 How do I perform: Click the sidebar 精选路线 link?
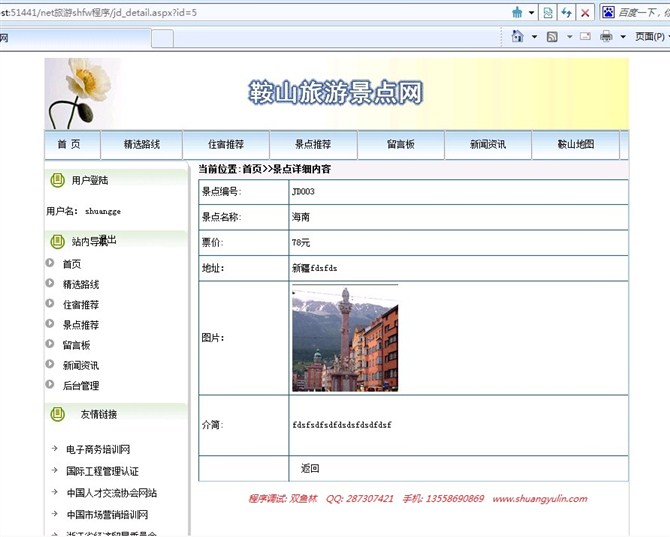tap(81, 285)
